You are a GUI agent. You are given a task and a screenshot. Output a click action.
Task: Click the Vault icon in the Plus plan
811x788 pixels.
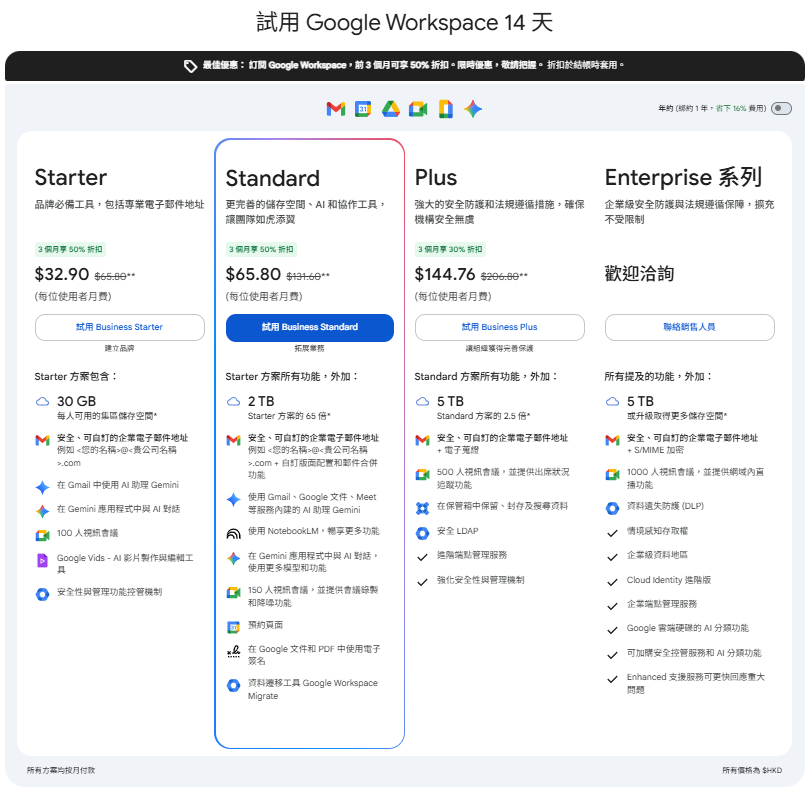(x=422, y=507)
